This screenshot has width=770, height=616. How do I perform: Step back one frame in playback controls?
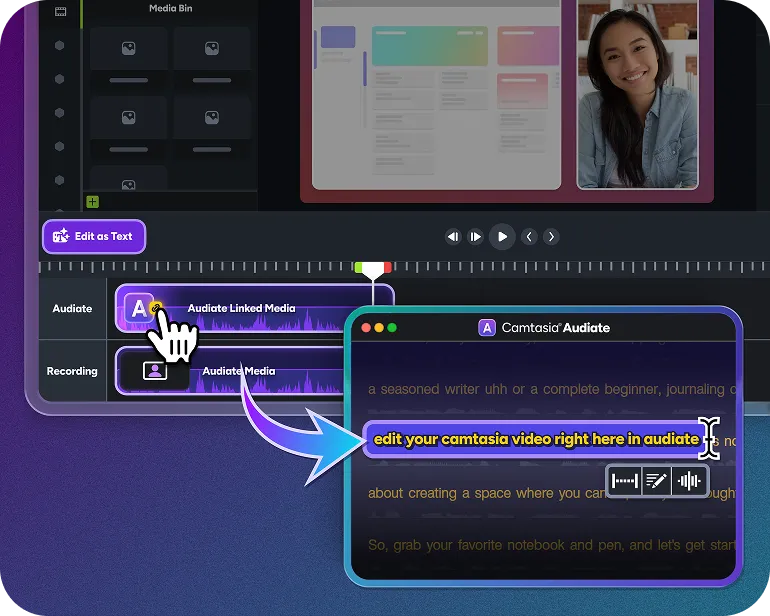coord(453,237)
